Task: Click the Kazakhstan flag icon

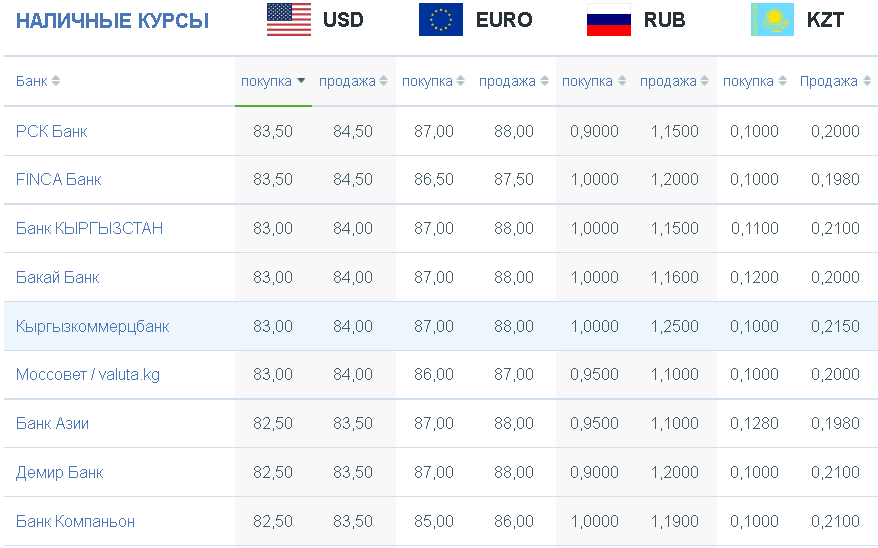Action: 772,20
